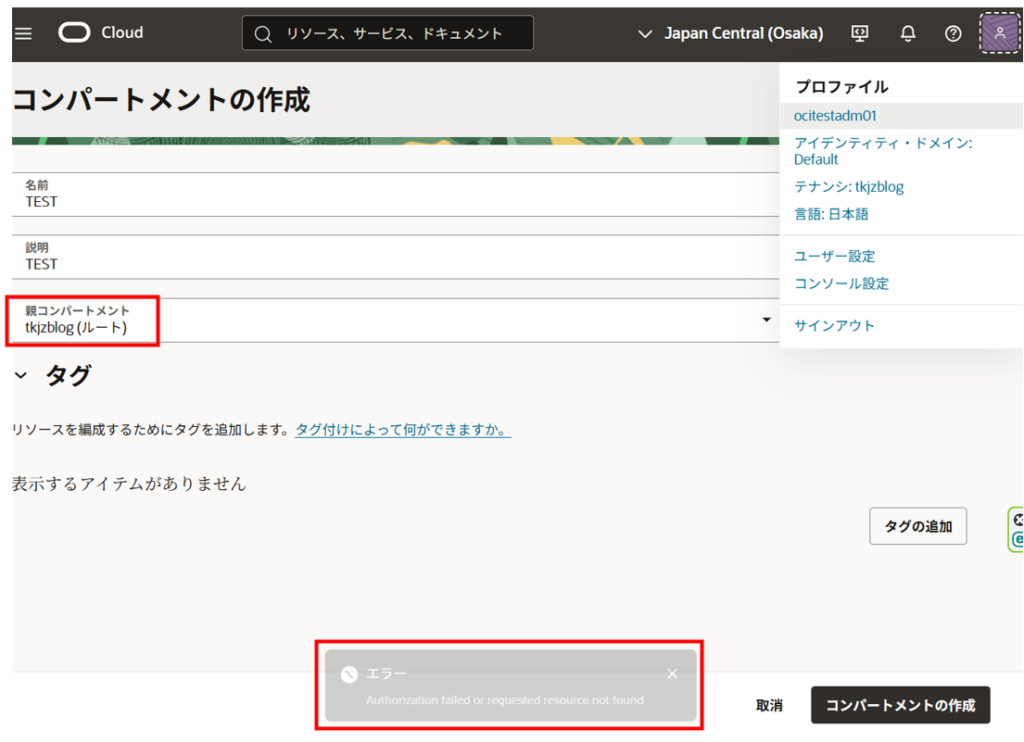The height and width of the screenshot is (742, 1024).
Task: Click the タグの追加 button
Action: 917,526
